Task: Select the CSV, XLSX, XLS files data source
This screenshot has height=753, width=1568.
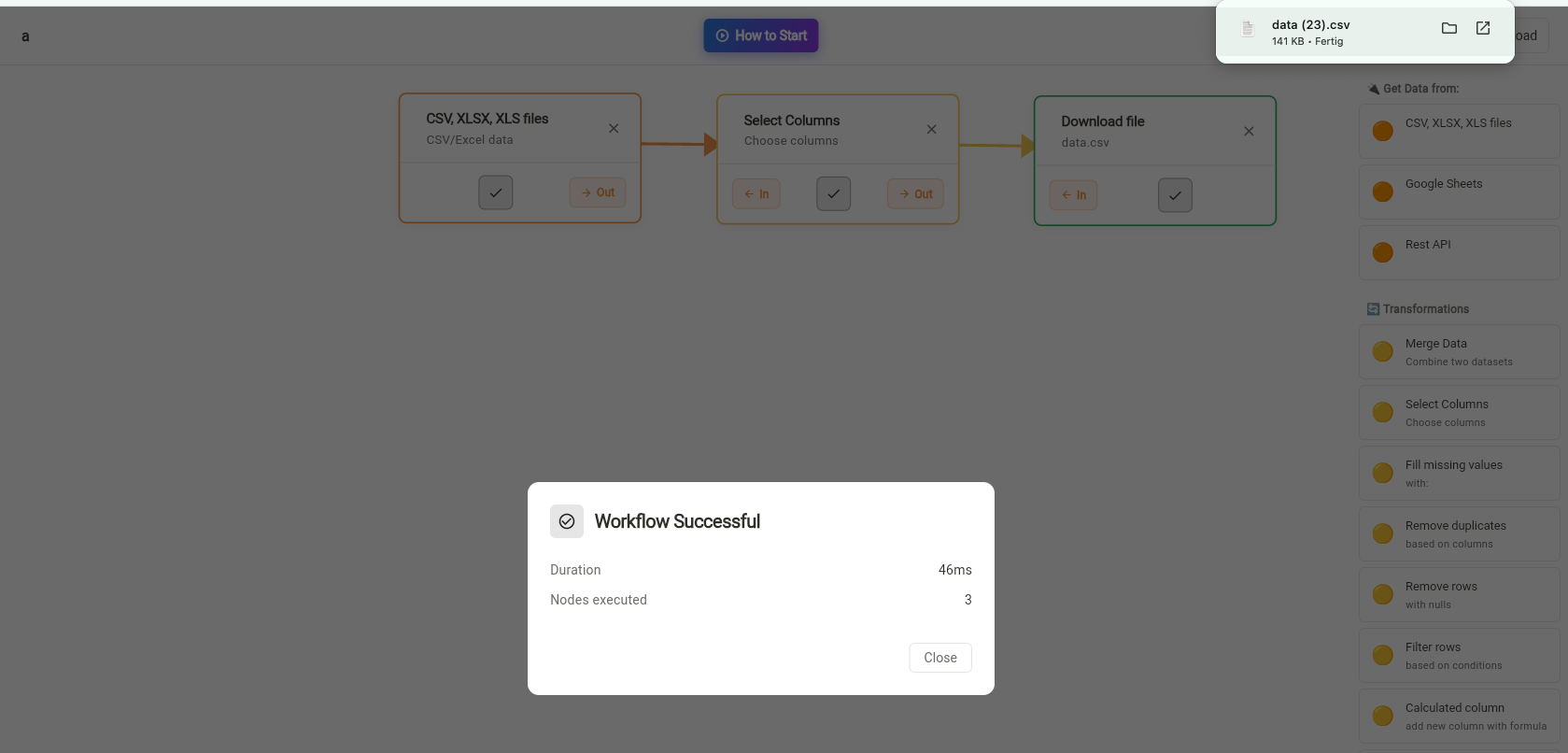Action: (1458, 130)
